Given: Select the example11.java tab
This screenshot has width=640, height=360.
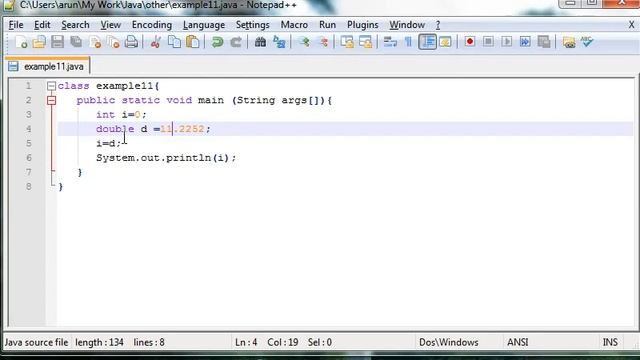Looking at the screenshot, I should coord(47,66).
